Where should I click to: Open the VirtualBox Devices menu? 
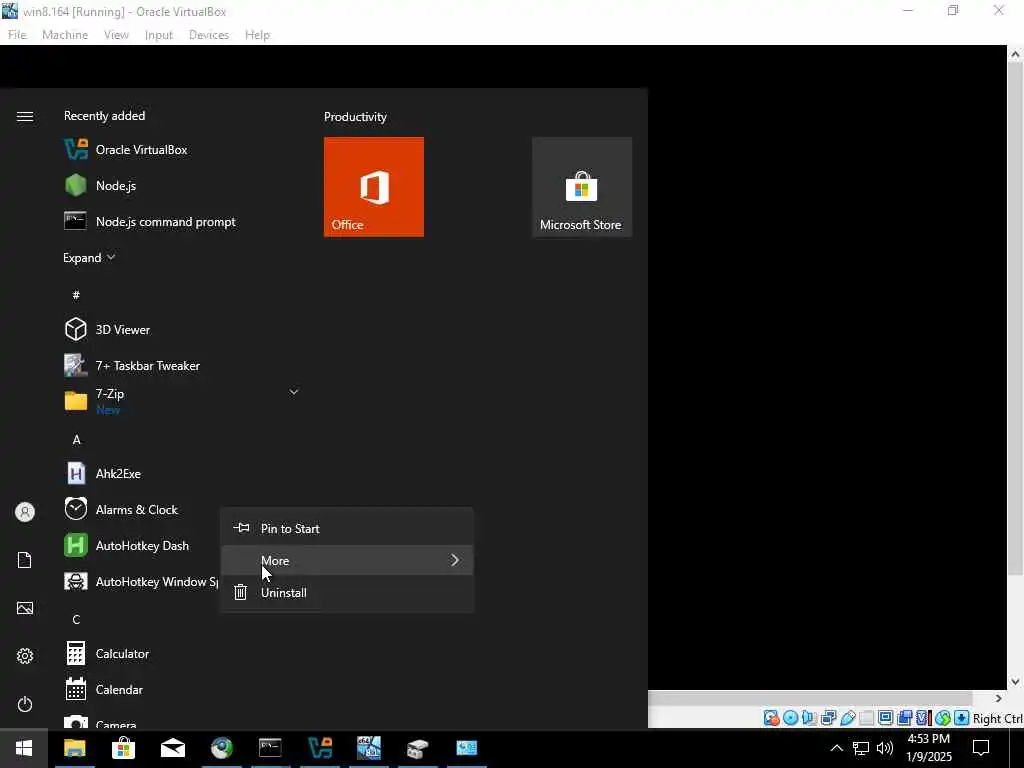coord(209,35)
